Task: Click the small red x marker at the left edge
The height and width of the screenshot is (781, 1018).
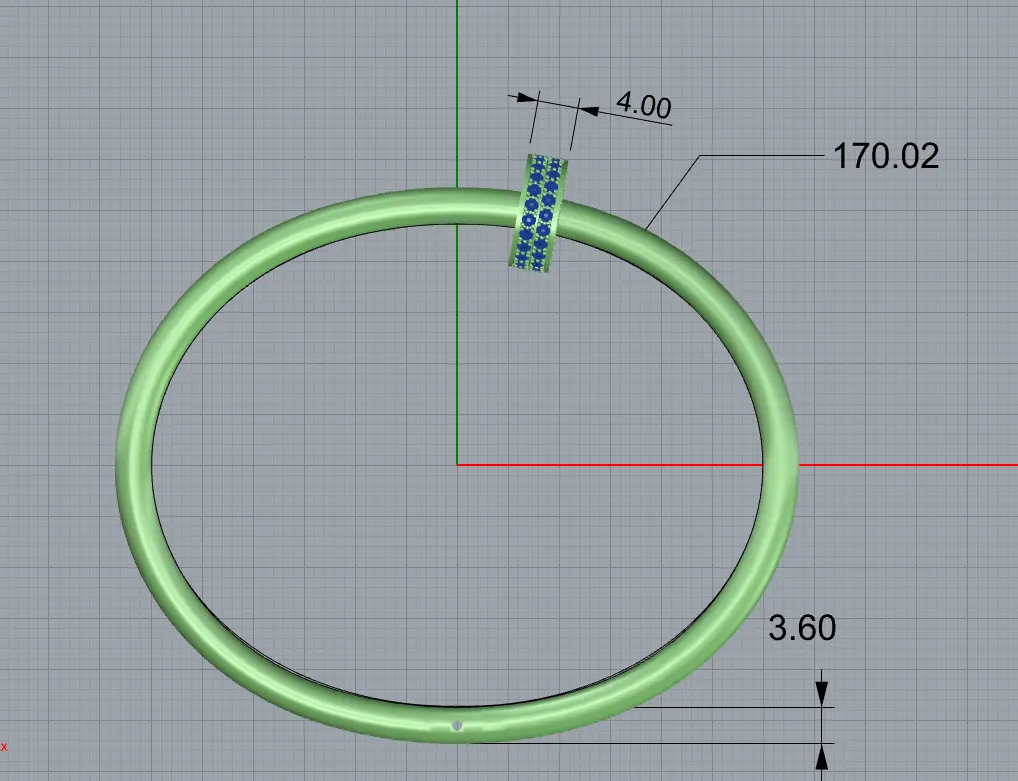Action: click(x=4, y=746)
